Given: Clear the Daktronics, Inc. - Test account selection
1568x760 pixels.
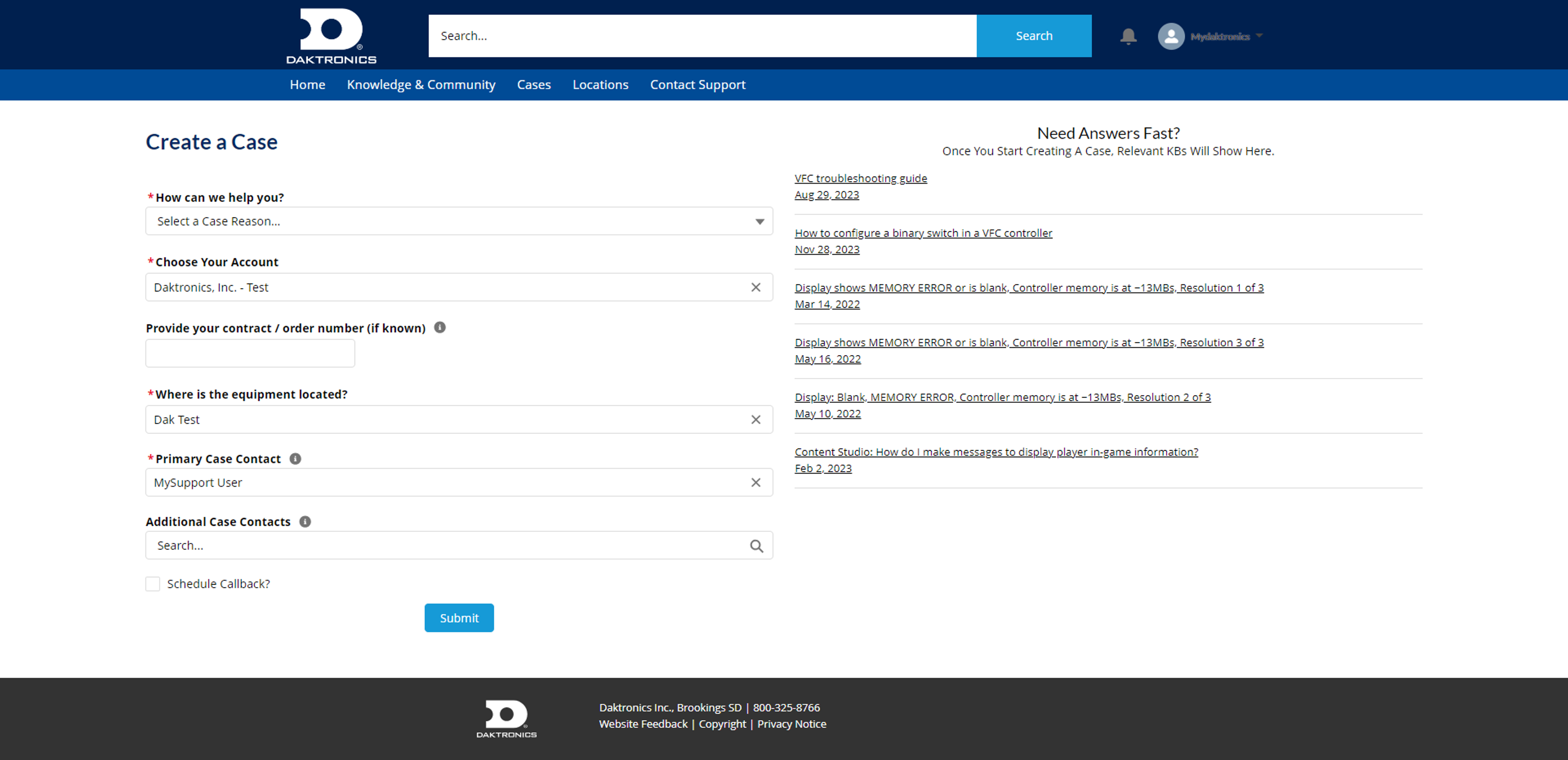Looking at the screenshot, I should (x=756, y=287).
